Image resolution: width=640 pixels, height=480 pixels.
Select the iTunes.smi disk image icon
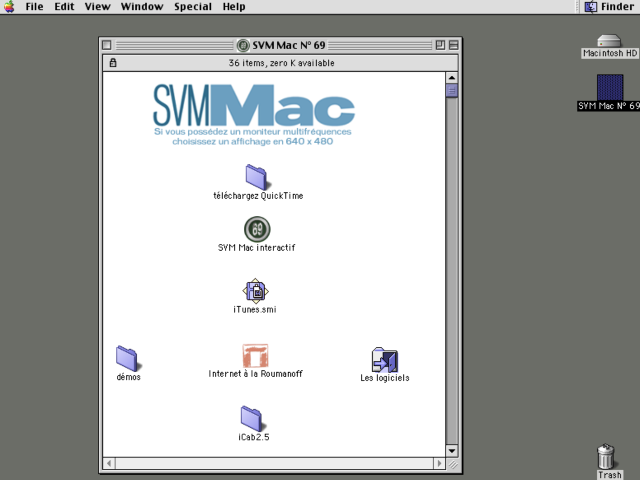coord(256,291)
